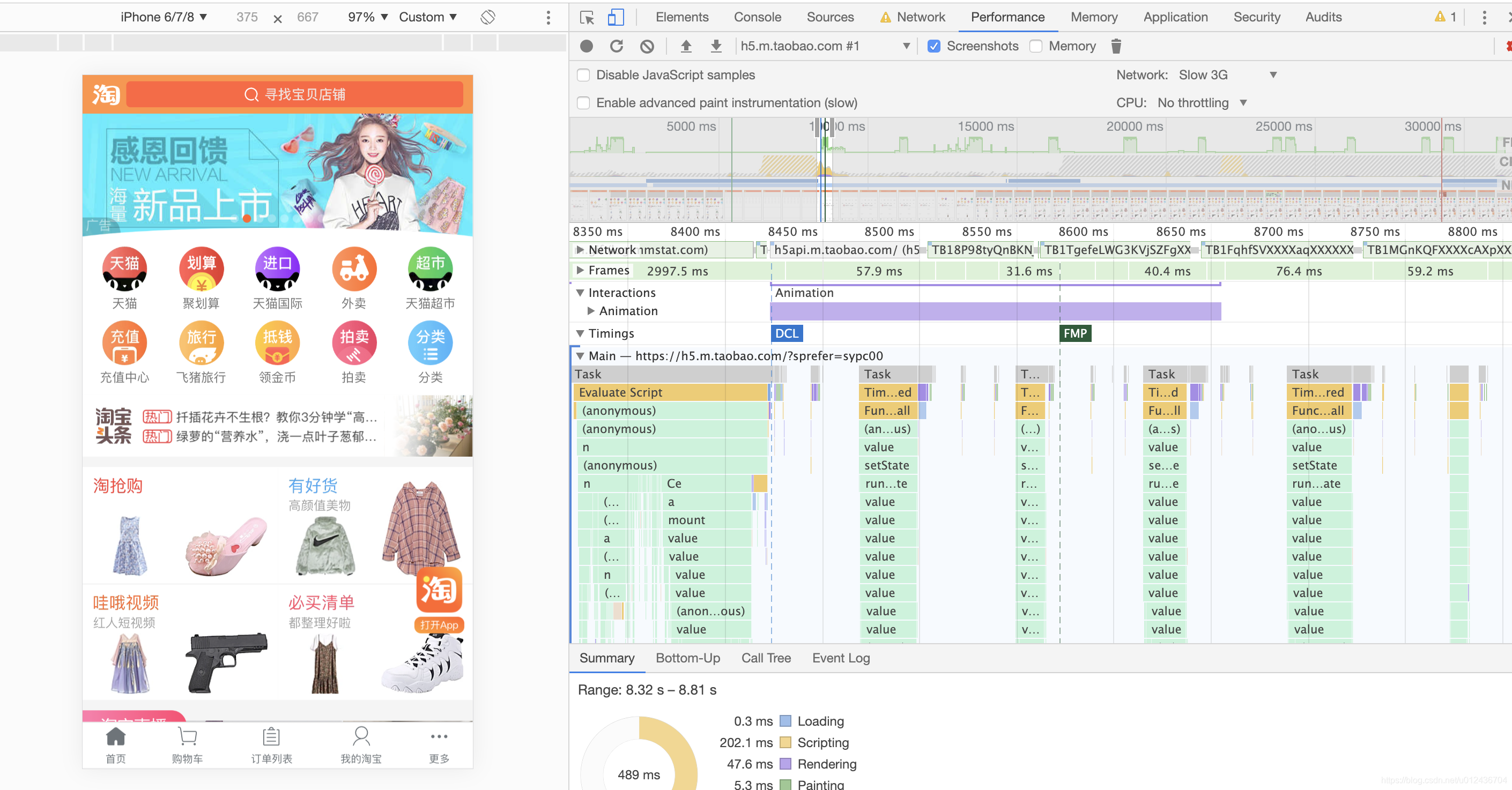Switch to the Memory tab
Screen dimensions: 1512x790
(1093, 17)
